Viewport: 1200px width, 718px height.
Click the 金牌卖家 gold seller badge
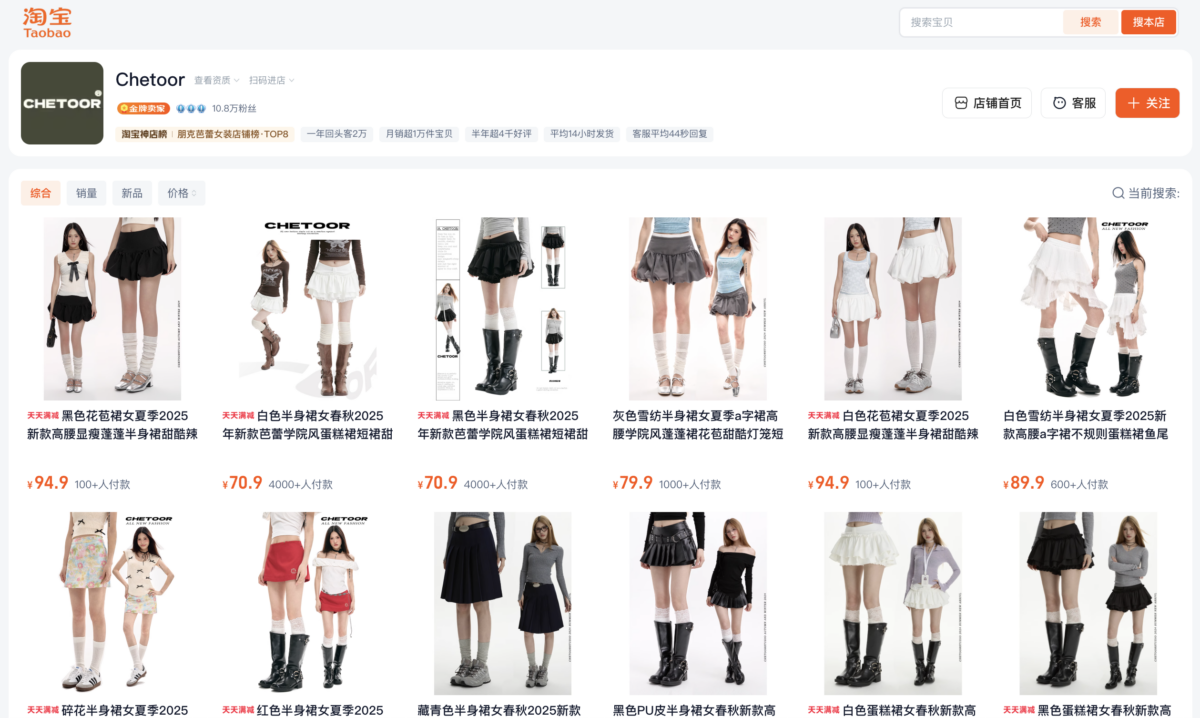[143, 108]
